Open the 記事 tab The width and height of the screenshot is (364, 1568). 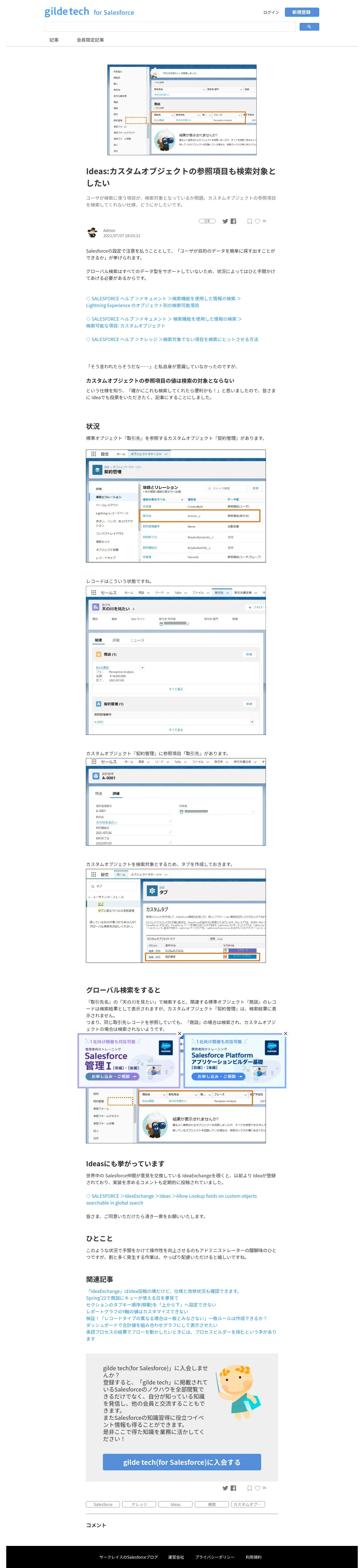[x=54, y=40]
